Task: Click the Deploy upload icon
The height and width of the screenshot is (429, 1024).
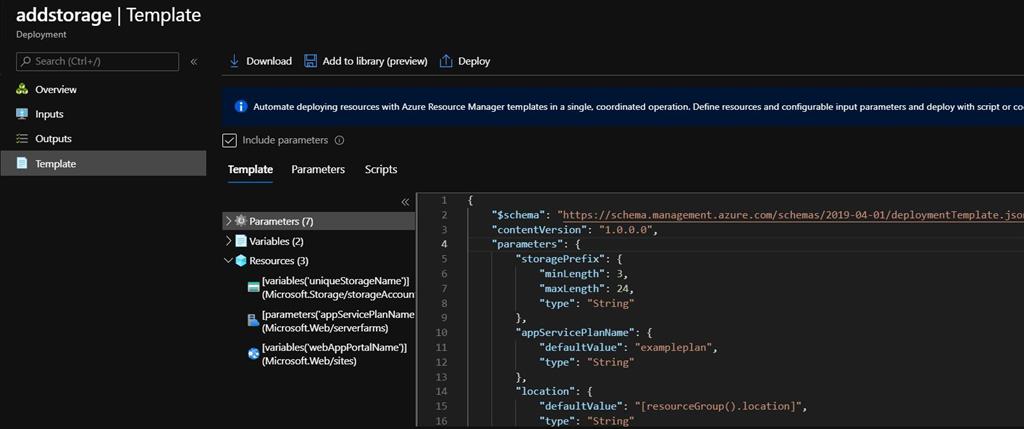Action: tap(446, 61)
